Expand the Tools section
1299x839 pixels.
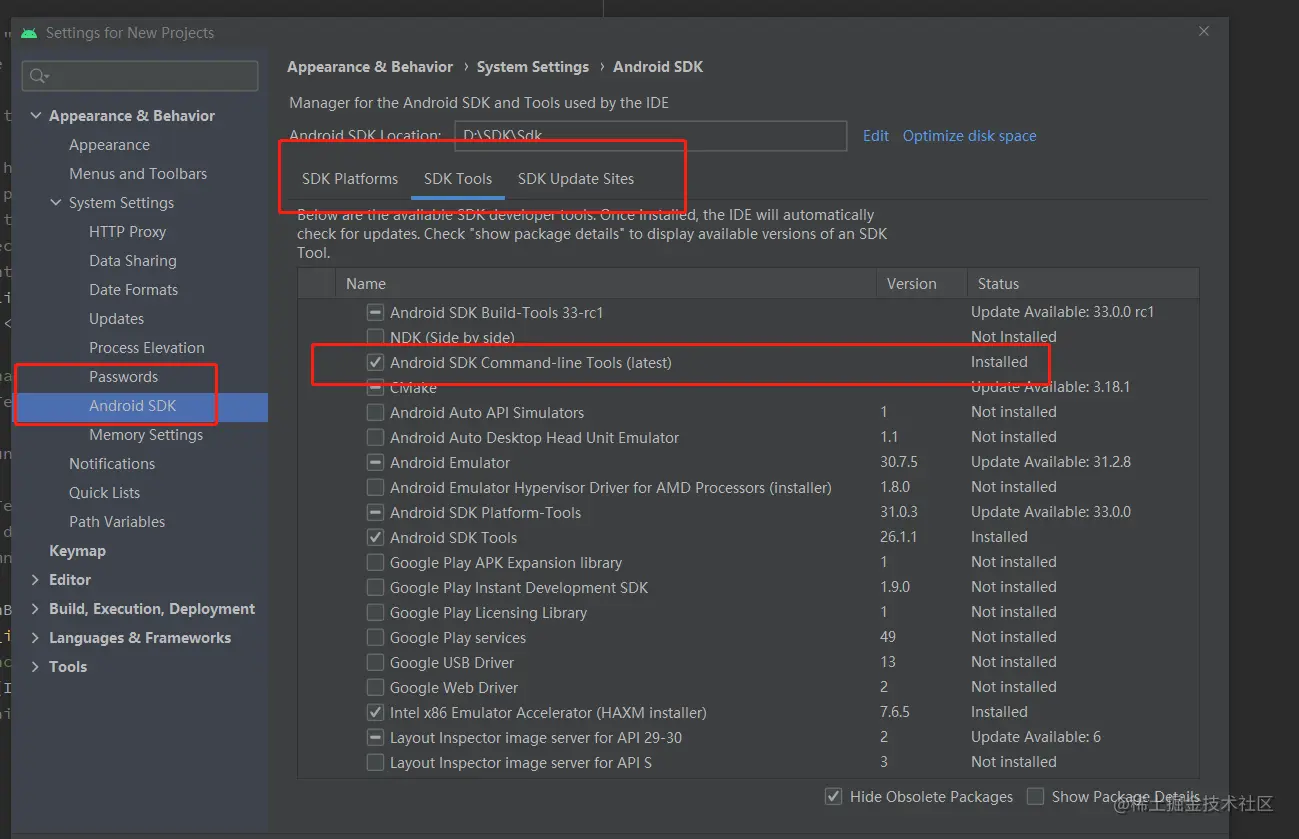tap(36, 667)
